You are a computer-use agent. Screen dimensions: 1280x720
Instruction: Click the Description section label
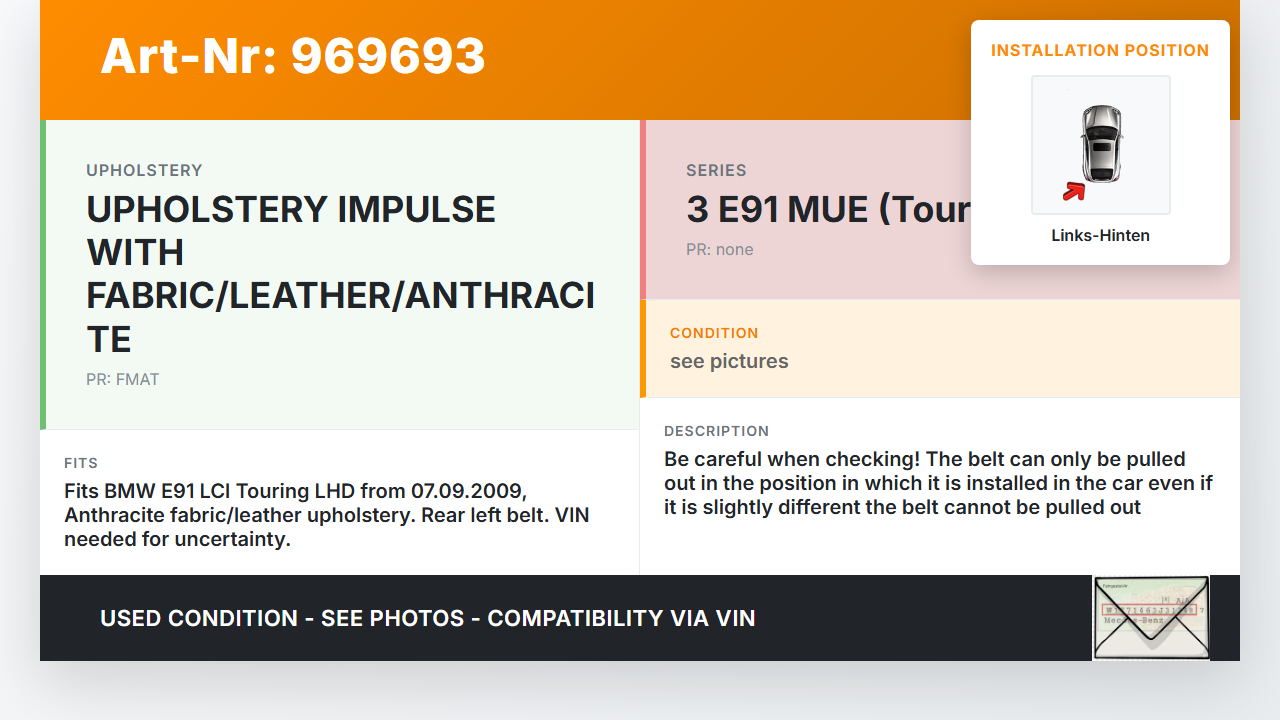(716, 431)
